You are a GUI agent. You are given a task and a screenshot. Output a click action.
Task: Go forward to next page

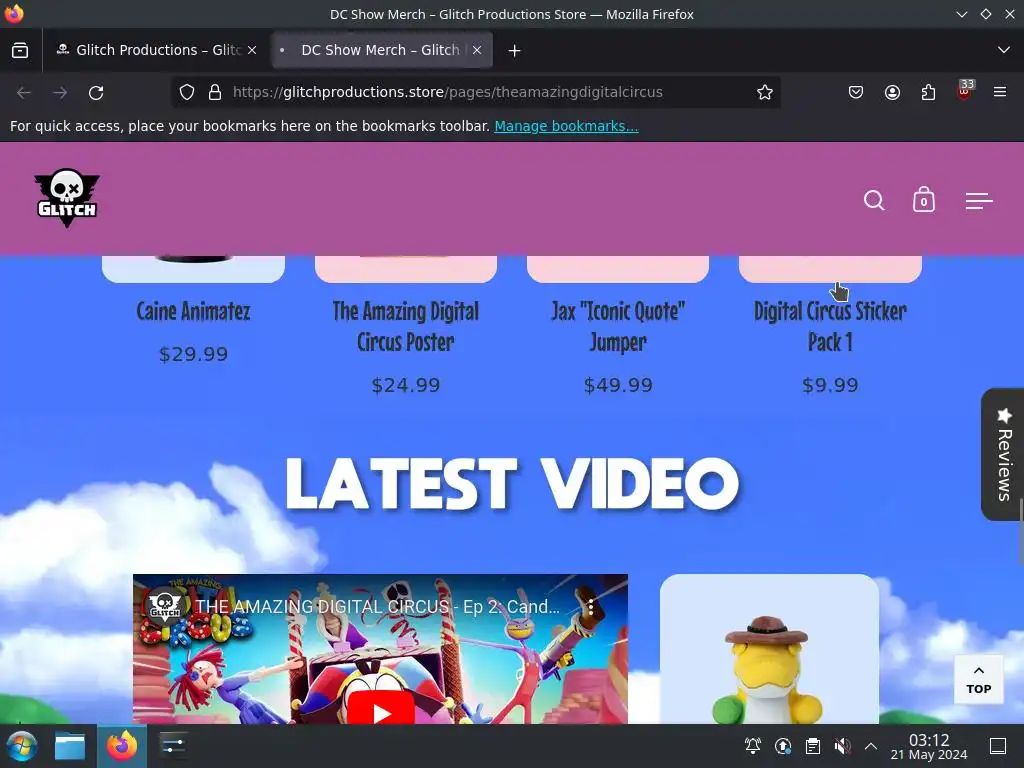(60, 93)
